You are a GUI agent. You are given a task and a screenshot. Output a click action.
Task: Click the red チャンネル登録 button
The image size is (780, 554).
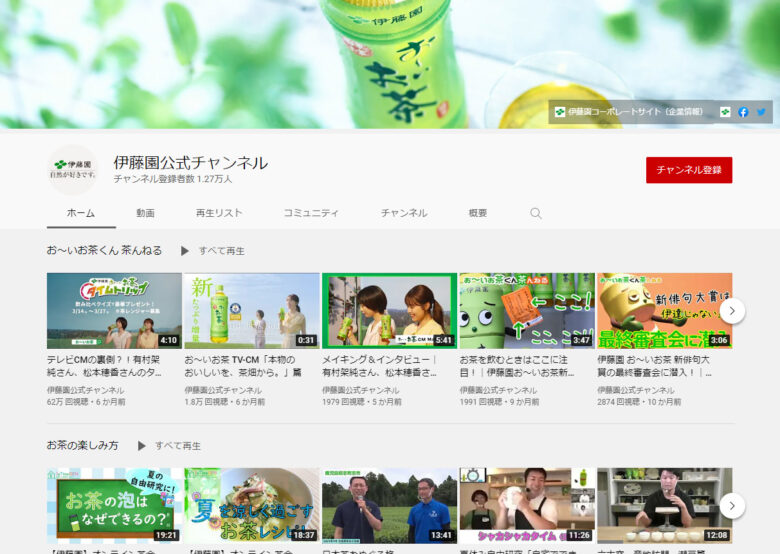coord(689,170)
